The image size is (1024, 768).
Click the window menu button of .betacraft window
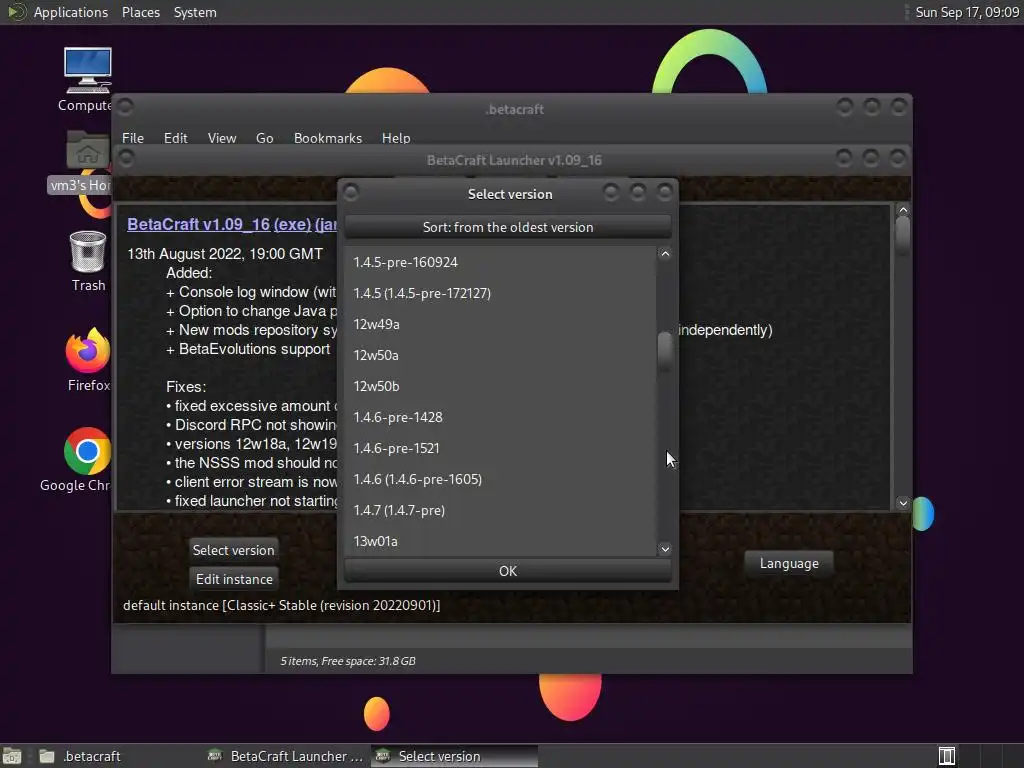[x=125, y=106]
